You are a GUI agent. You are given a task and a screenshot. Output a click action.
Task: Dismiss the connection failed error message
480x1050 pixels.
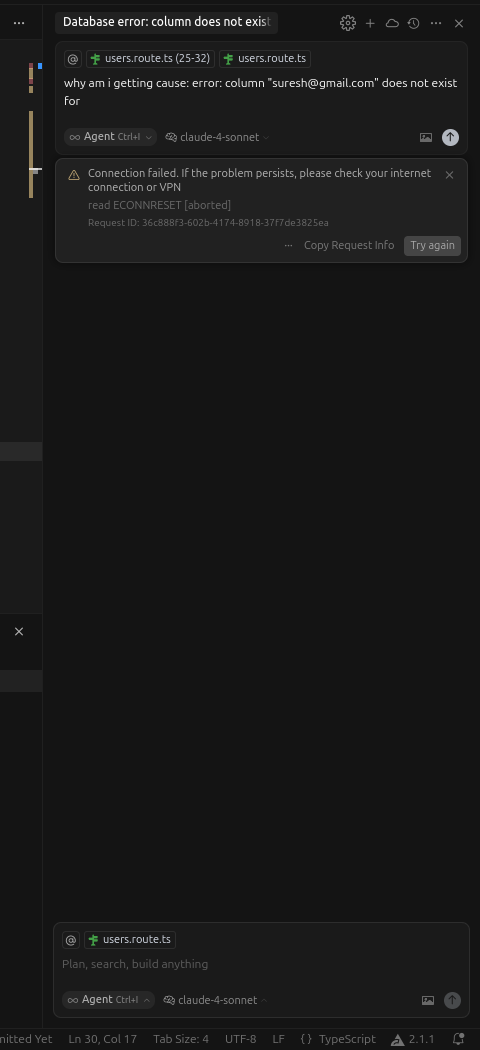[x=449, y=175]
